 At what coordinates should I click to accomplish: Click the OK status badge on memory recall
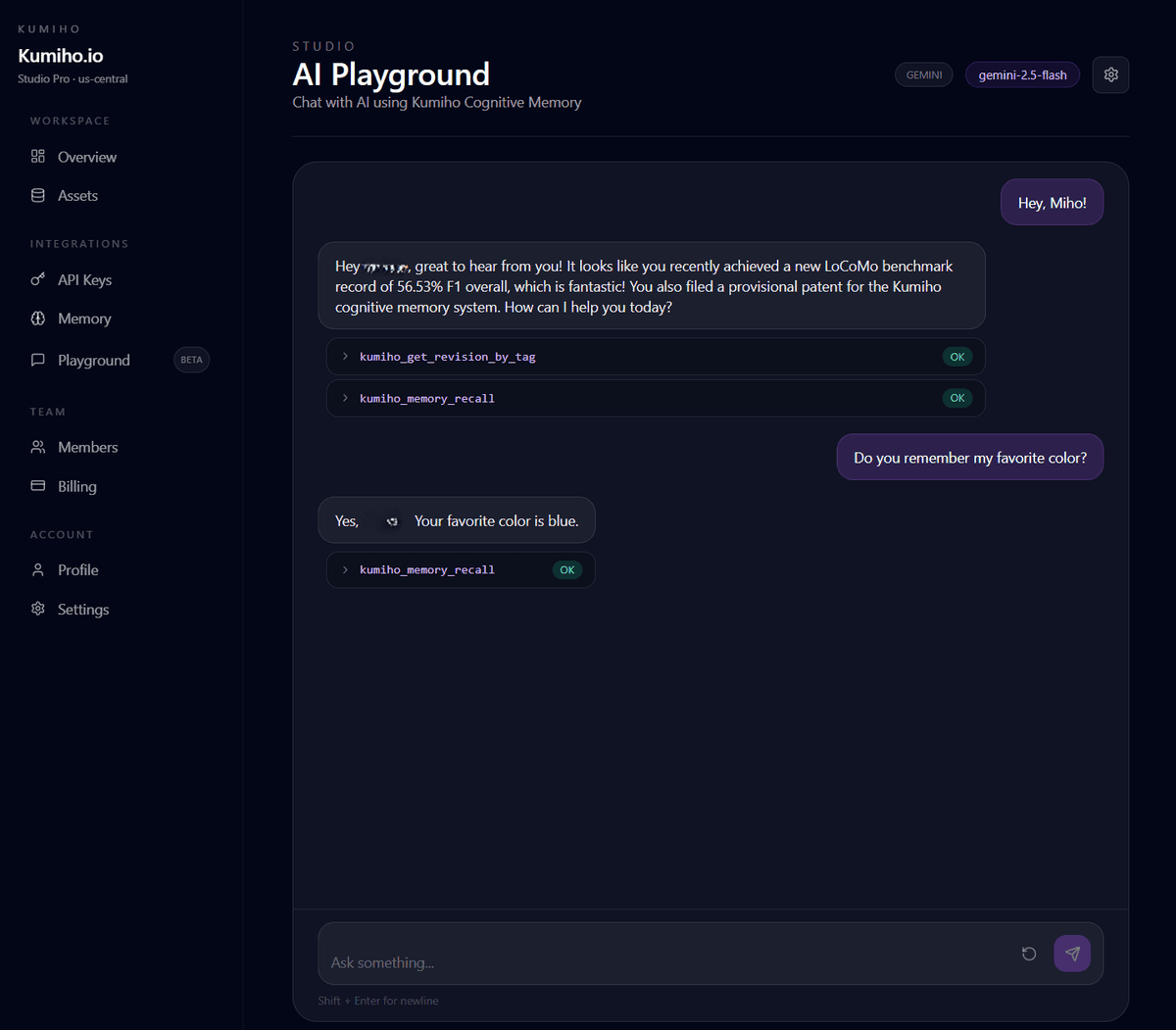pos(566,569)
